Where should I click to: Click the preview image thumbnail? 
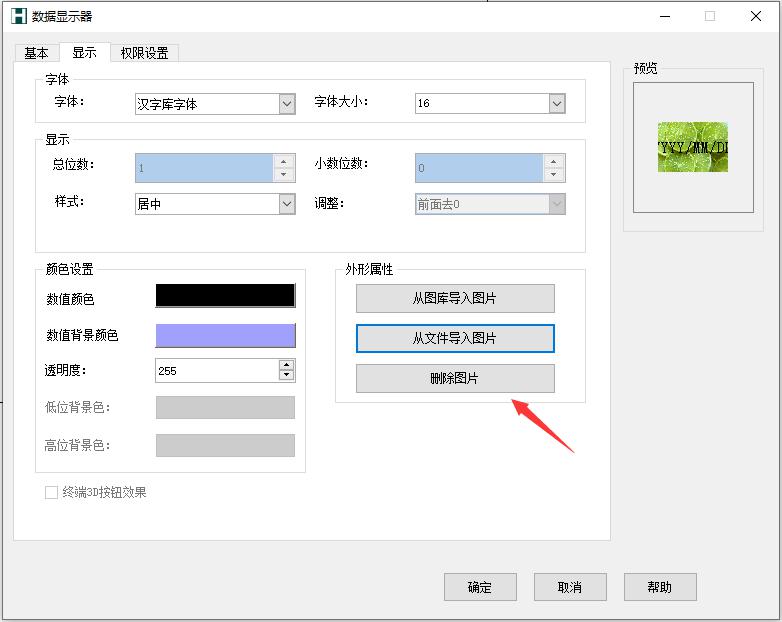(x=693, y=147)
